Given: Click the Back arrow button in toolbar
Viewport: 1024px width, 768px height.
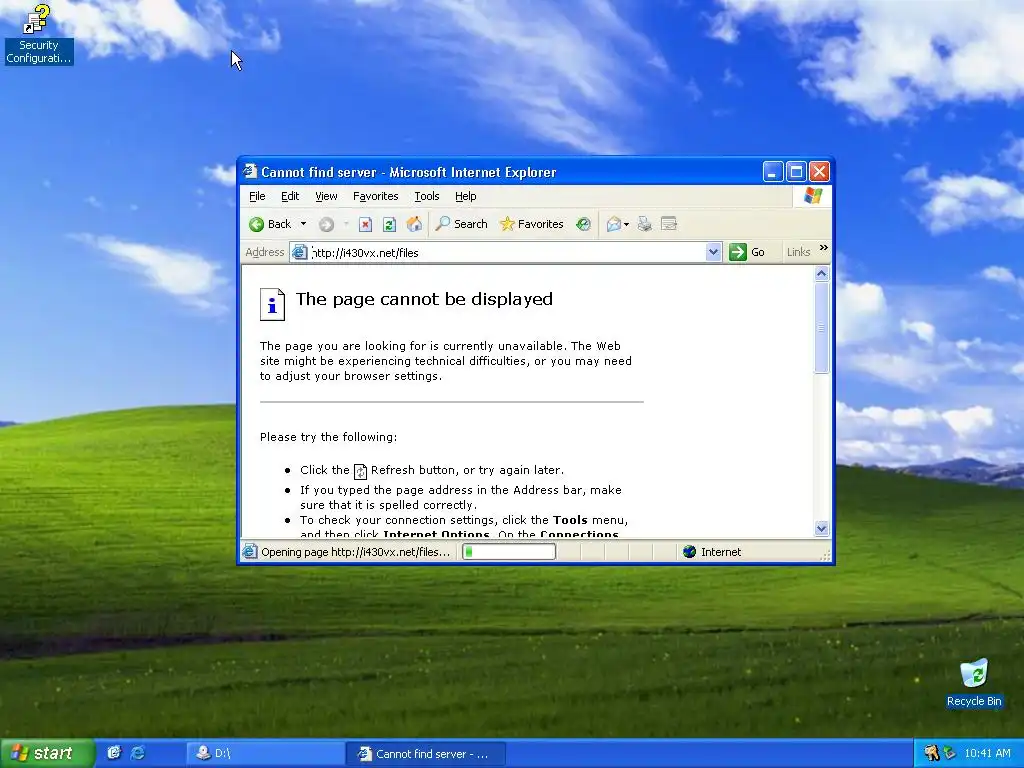Looking at the screenshot, I should click(270, 224).
